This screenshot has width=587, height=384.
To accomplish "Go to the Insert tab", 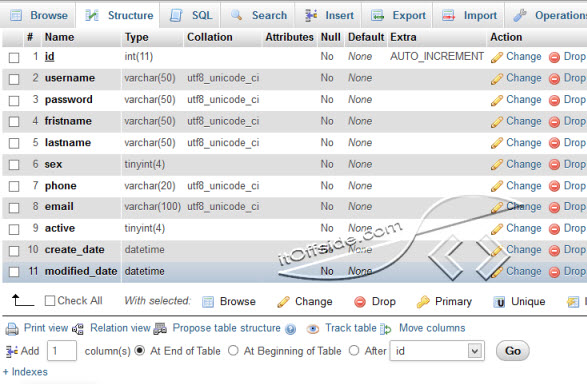I will (329, 15).
